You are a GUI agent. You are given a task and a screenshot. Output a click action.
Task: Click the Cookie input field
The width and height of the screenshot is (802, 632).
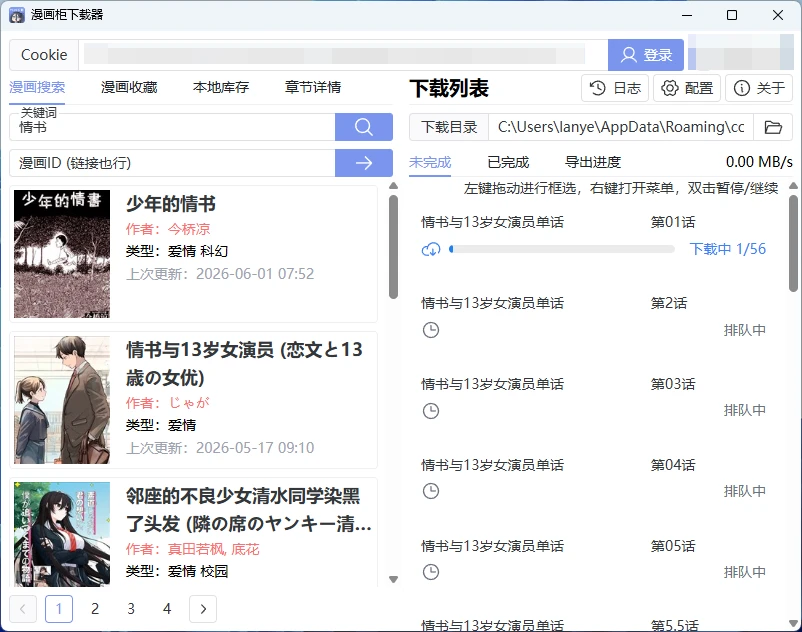click(x=343, y=55)
